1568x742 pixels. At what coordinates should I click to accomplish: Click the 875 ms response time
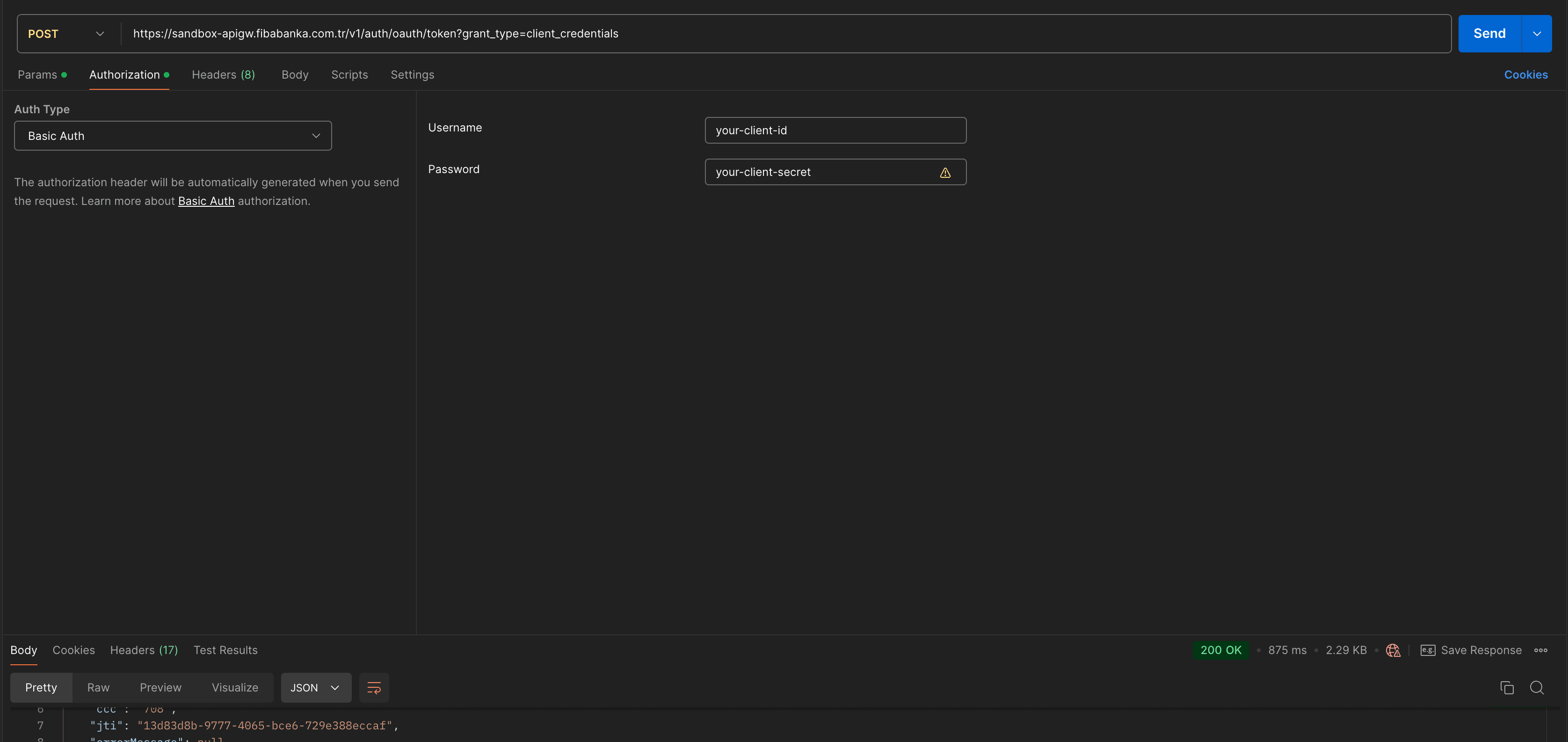(1287, 650)
